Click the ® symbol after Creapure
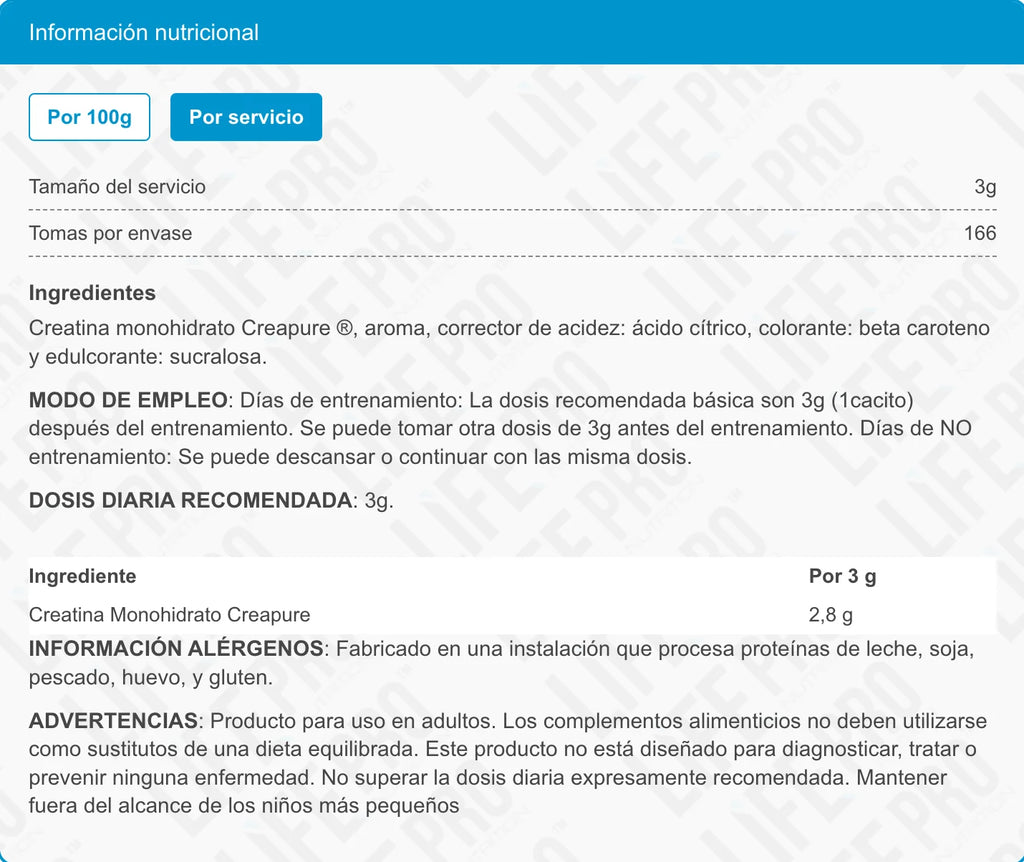The height and width of the screenshot is (862, 1024). 343,328
